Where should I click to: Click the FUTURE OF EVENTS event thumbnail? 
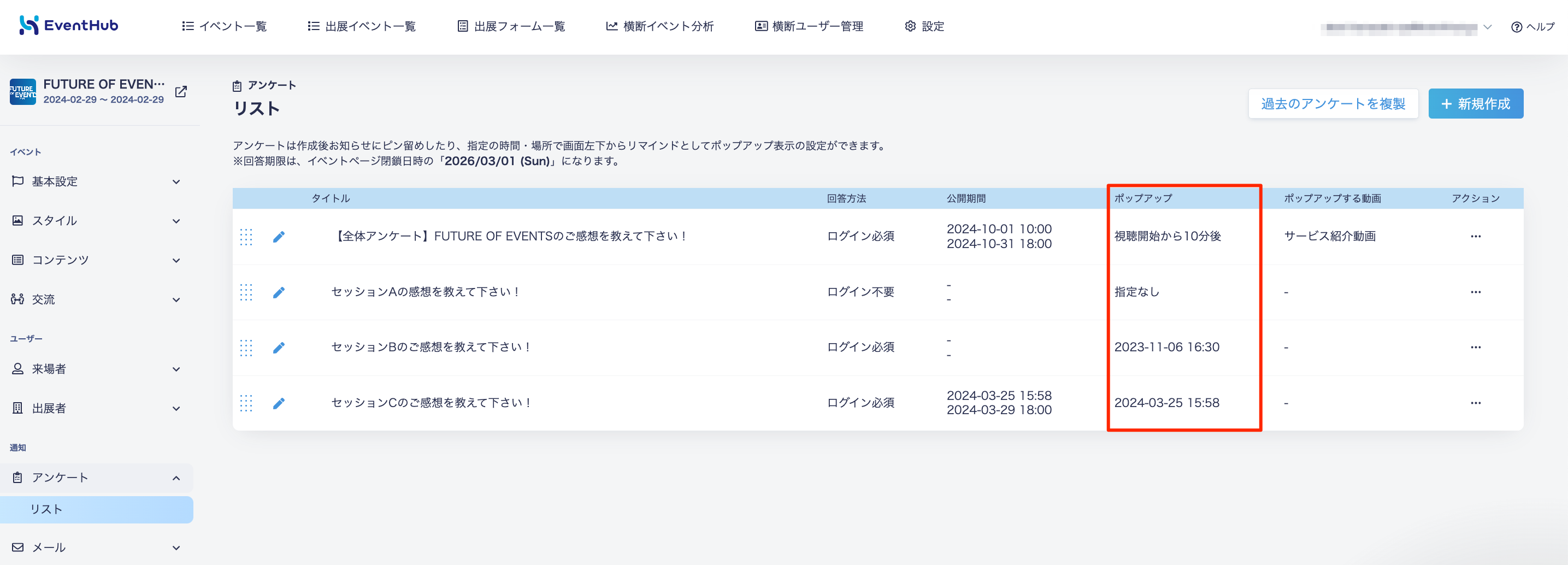pyautogui.click(x=22, y=92)
